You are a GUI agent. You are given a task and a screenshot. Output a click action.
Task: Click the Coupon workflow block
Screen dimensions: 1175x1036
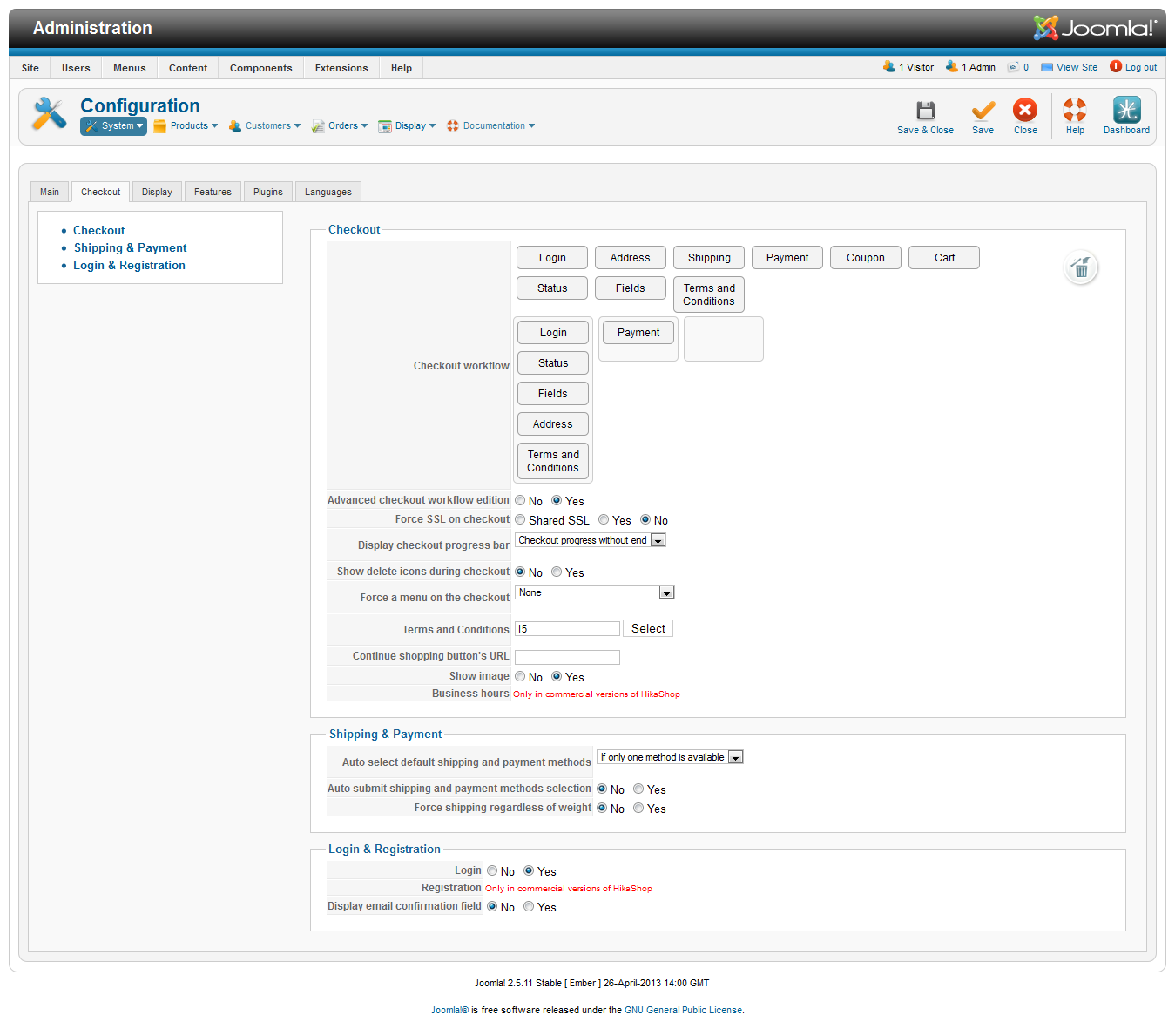(x=866, y=258)
